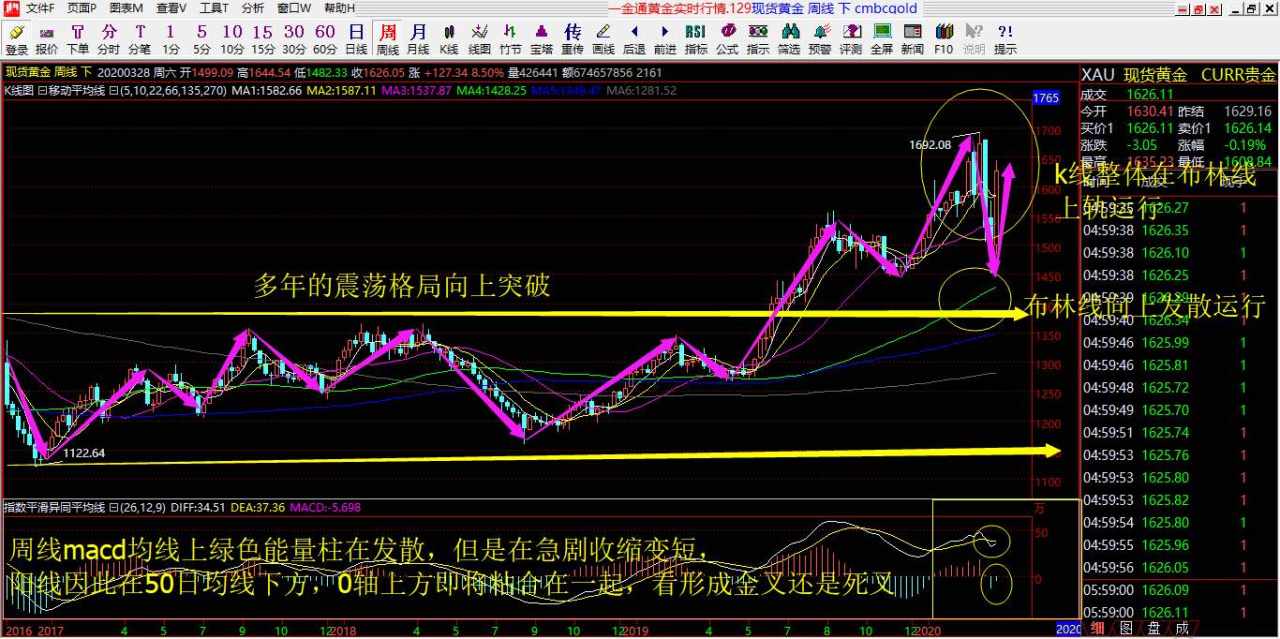Click the app logo icon in menu bar

(x=10, y=7)
